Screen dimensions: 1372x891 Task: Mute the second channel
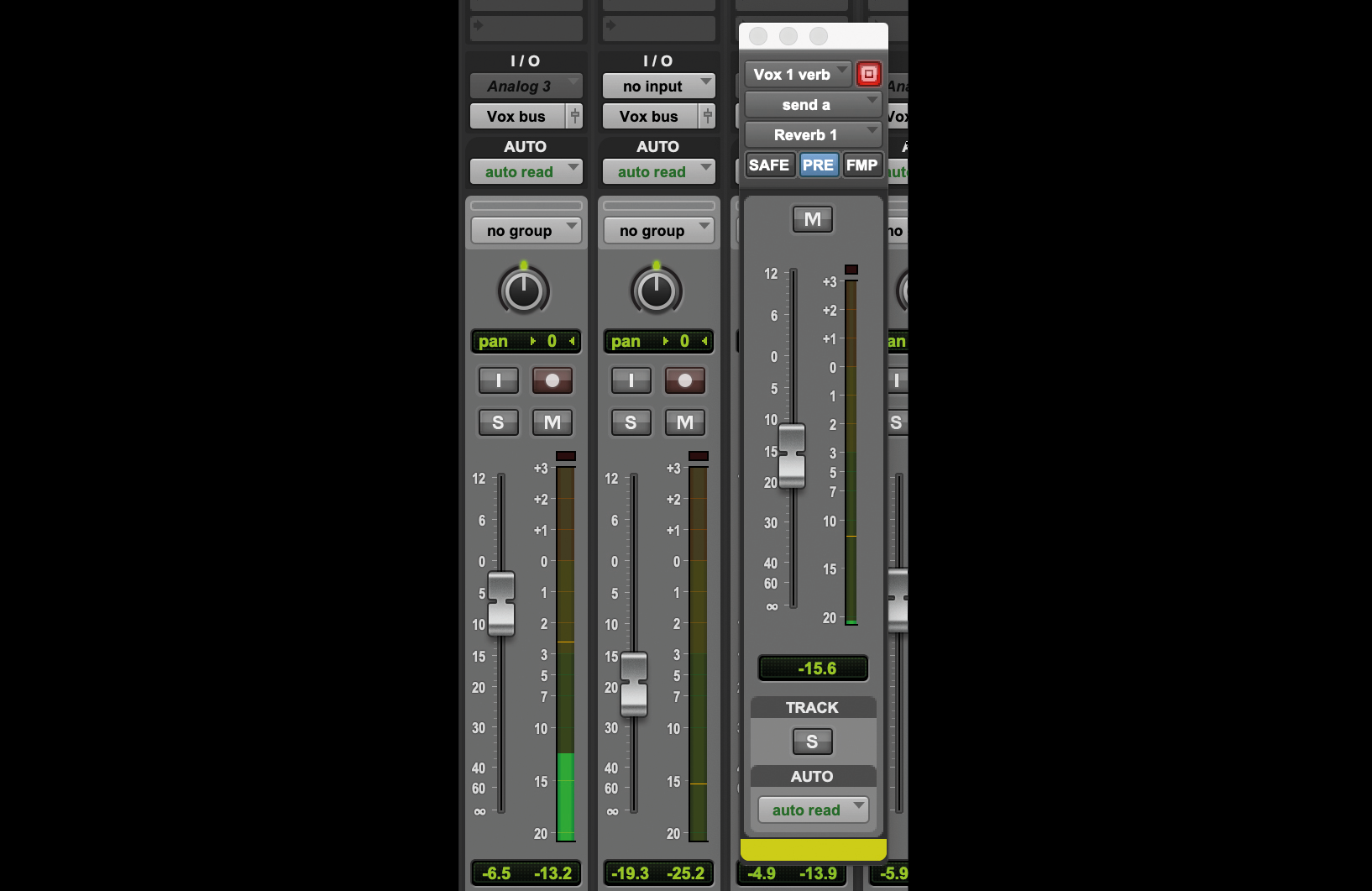coord(685,422)
